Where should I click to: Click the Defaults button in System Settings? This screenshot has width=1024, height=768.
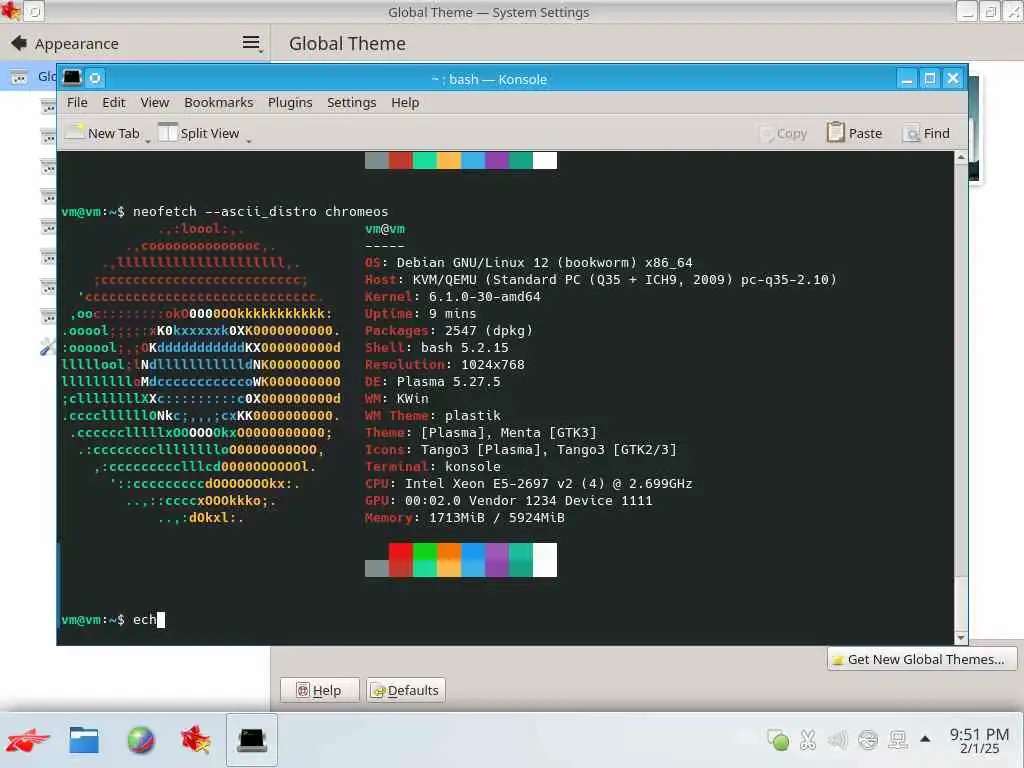pos(406,690)
